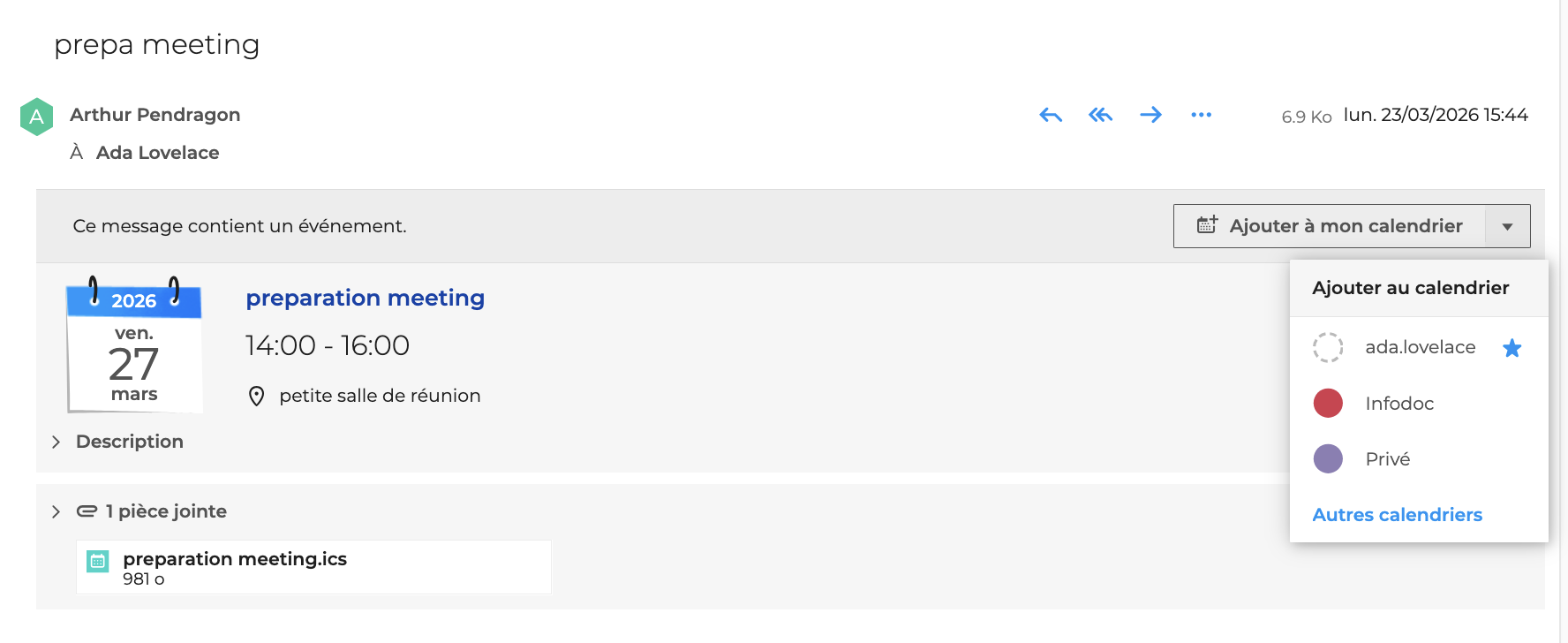Open the three-dots more actions menu
The height and width of the screenshot is (643, 1568).
pos(1201,115)
